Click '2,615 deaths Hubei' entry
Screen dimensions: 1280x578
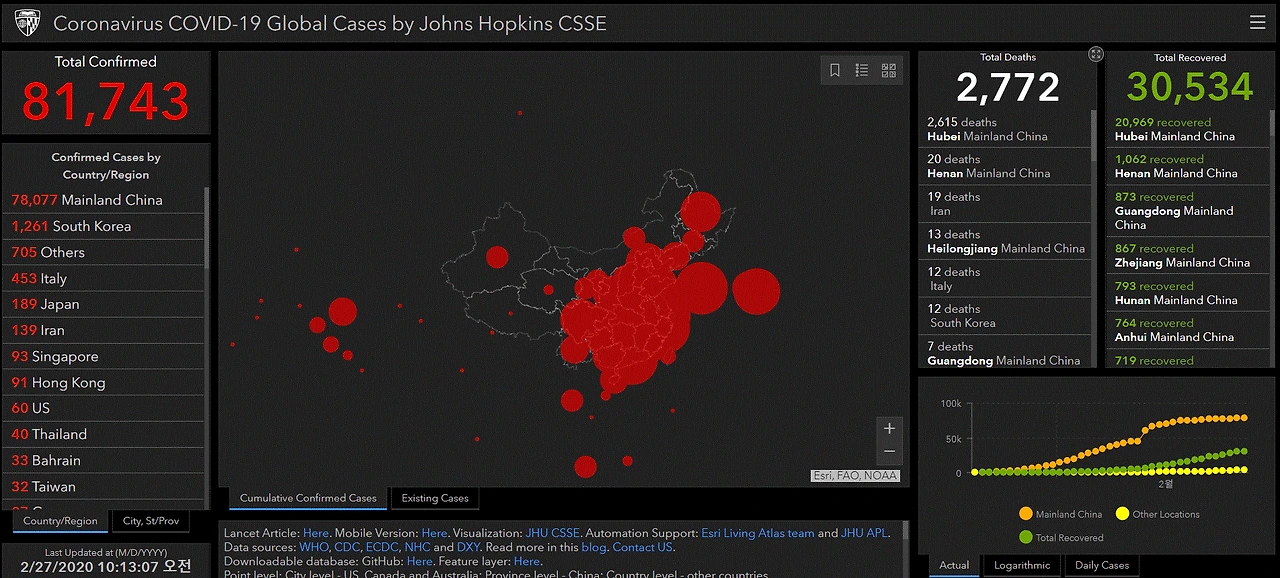coord(1005,129)
